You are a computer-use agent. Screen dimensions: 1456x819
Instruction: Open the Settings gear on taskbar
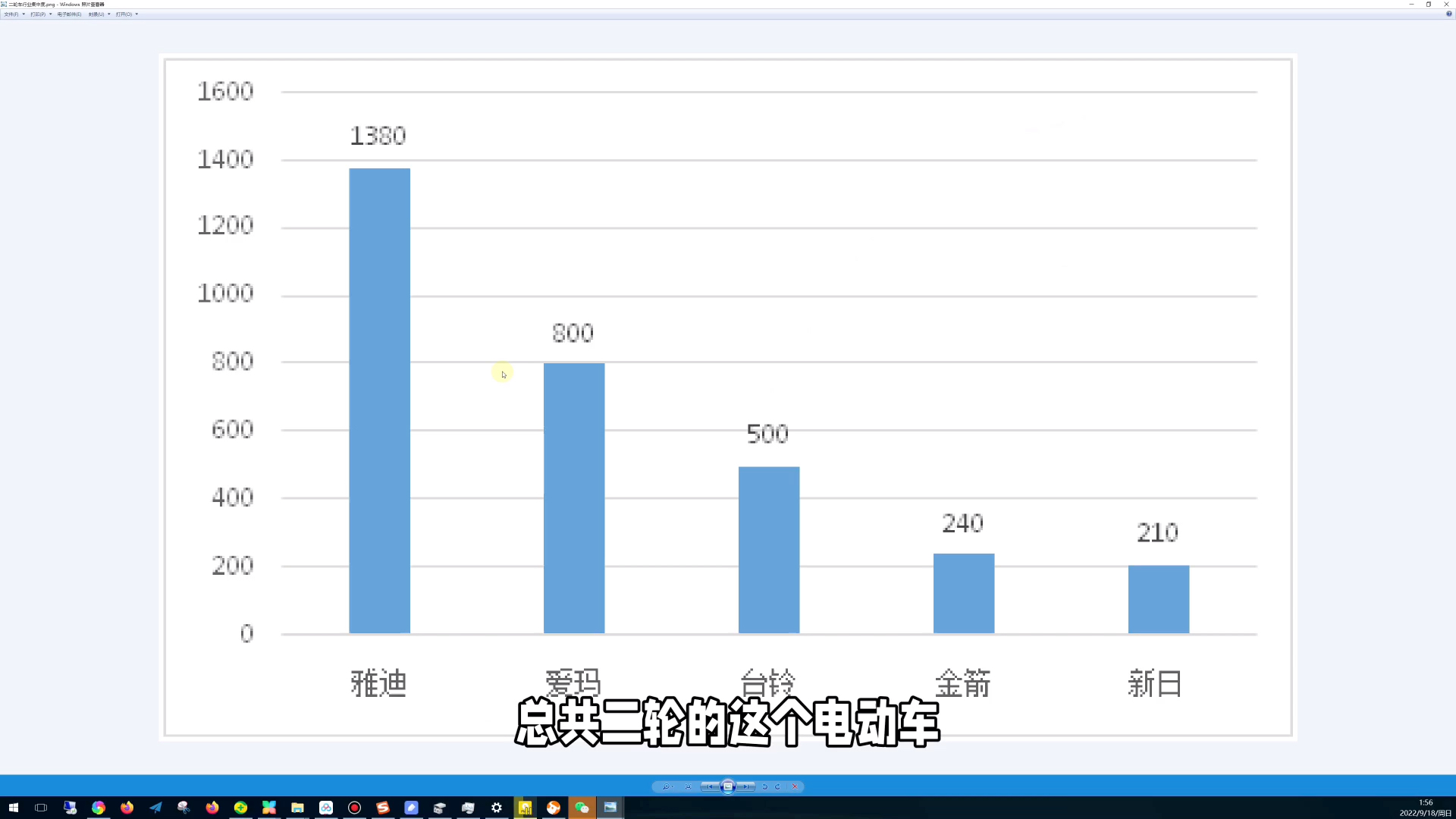pos(497,808)
